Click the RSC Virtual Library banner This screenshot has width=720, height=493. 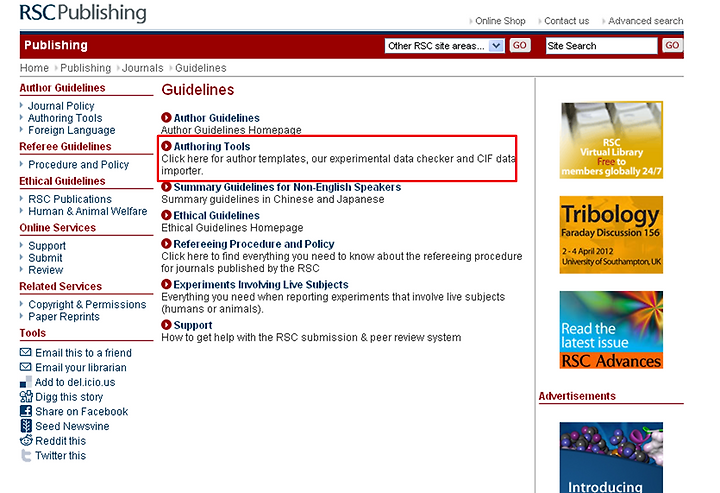(x=611, y=140)
